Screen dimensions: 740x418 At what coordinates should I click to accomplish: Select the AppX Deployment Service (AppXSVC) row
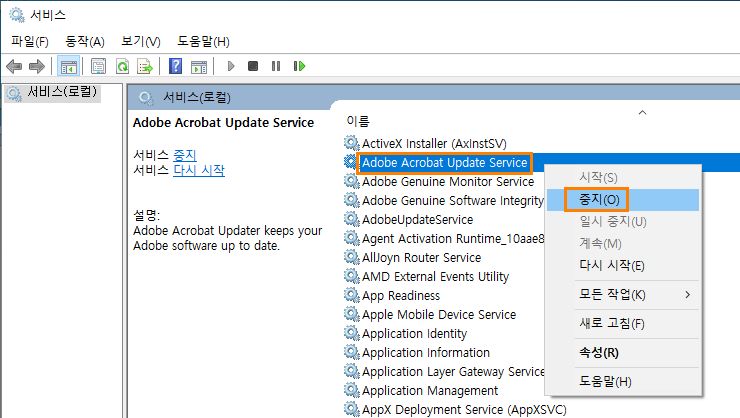pyautogui.click(x=464, y=410)
